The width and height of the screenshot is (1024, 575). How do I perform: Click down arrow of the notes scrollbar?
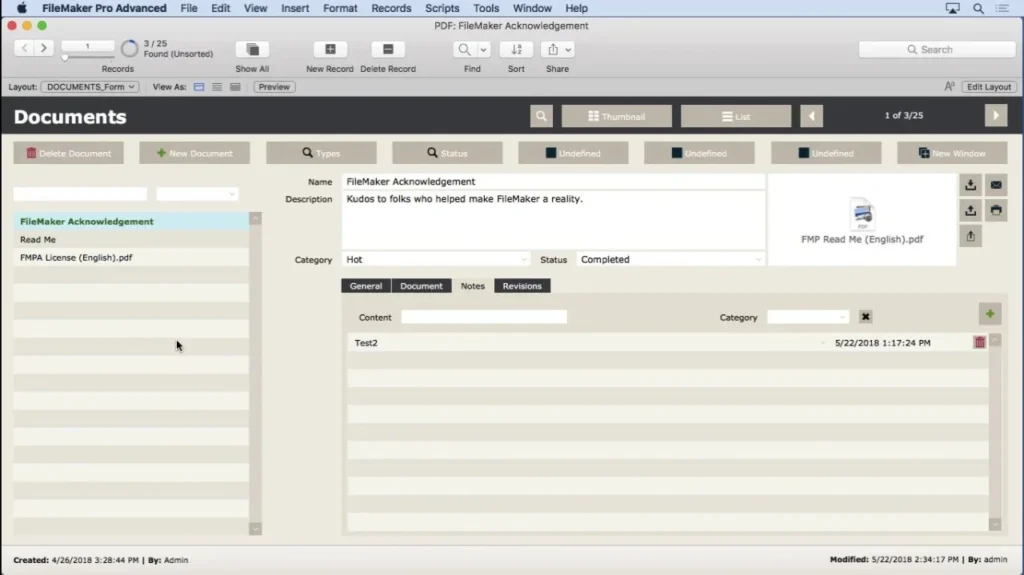[x=995, y=524]
